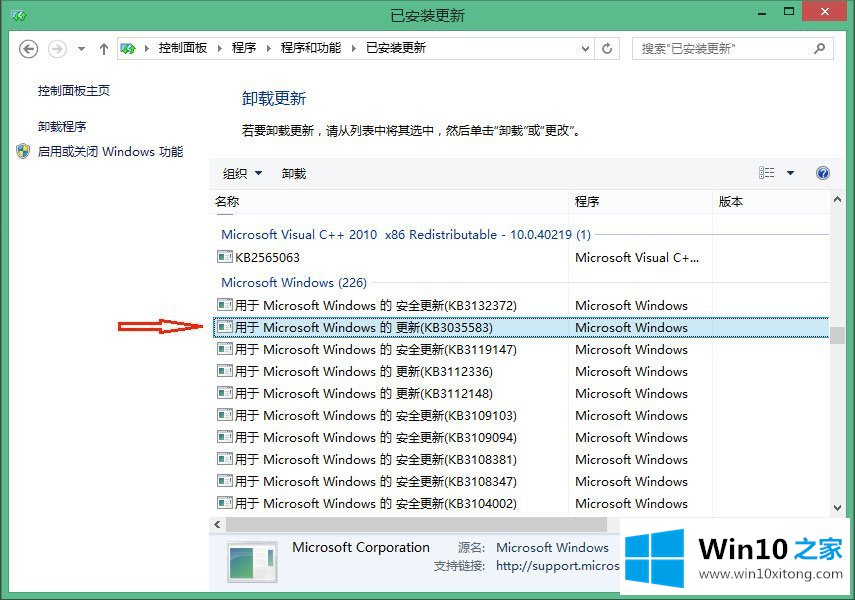Click the Microsoft Visual C+... program cell
Screen dimensions: 855x600
pos(637,257)
